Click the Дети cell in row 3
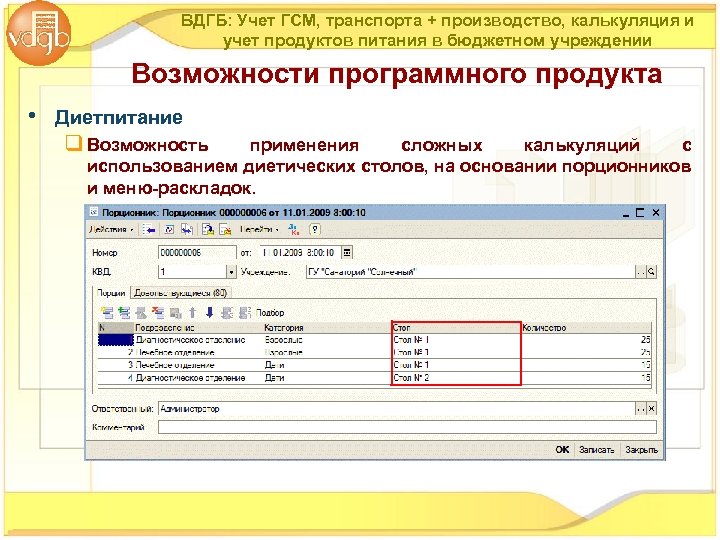This screenshot has height=540, width=720. click(x=327, y=365)
